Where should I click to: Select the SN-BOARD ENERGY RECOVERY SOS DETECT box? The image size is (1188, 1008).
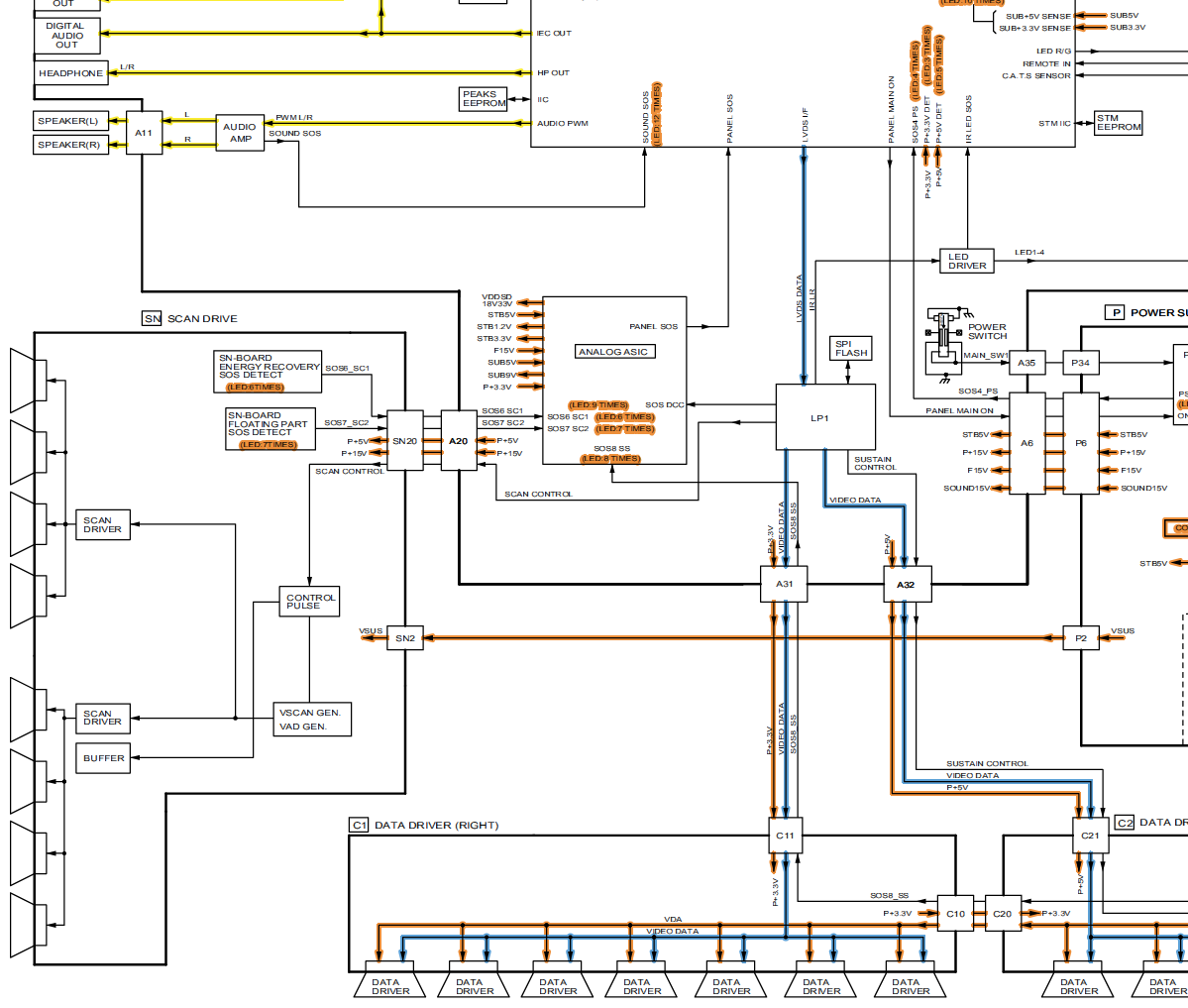tap(268, 371)
